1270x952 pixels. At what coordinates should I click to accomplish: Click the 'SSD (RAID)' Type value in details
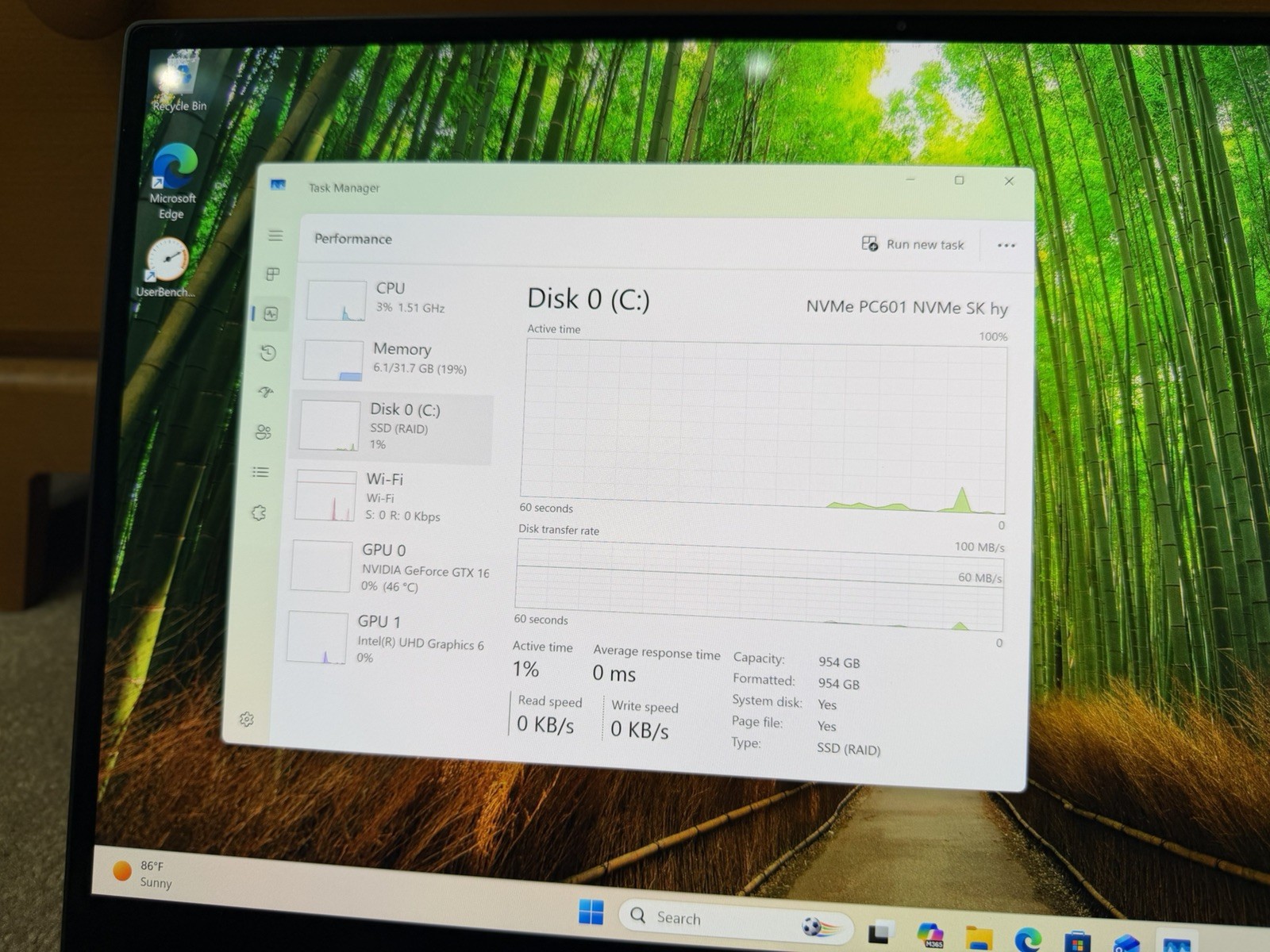pyautogui.click(x=849, y=749)
